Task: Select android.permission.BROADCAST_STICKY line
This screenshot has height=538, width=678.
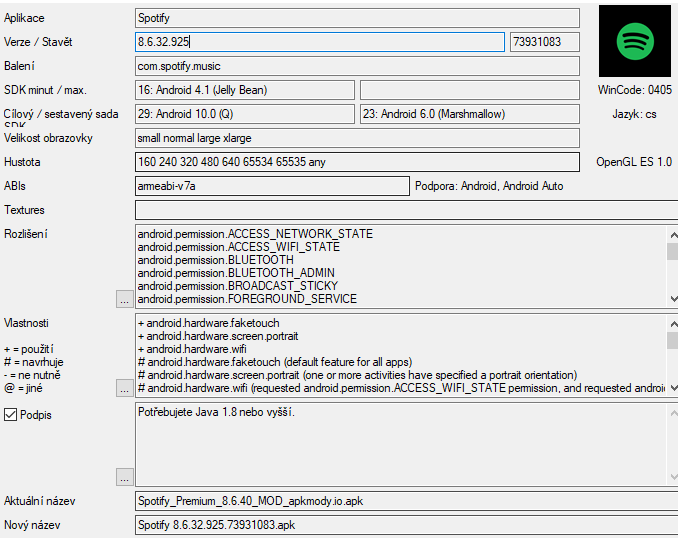Action: click(238, 286)
